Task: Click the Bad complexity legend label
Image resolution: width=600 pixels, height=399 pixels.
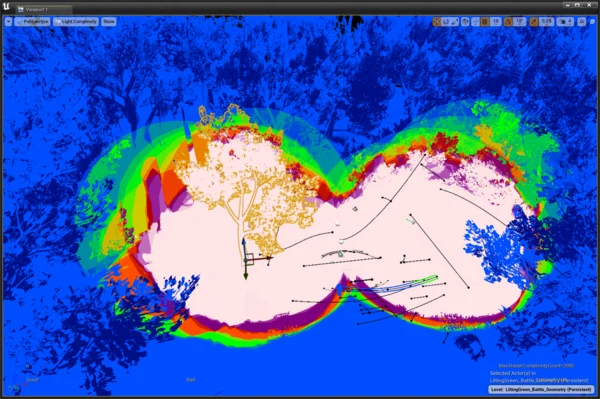Action: pyautogui.click(x=191, y=380)
